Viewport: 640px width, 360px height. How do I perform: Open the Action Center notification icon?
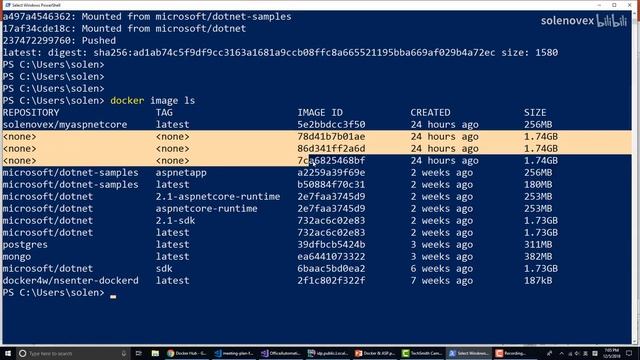pyautogui.click(x=629, y=353)
